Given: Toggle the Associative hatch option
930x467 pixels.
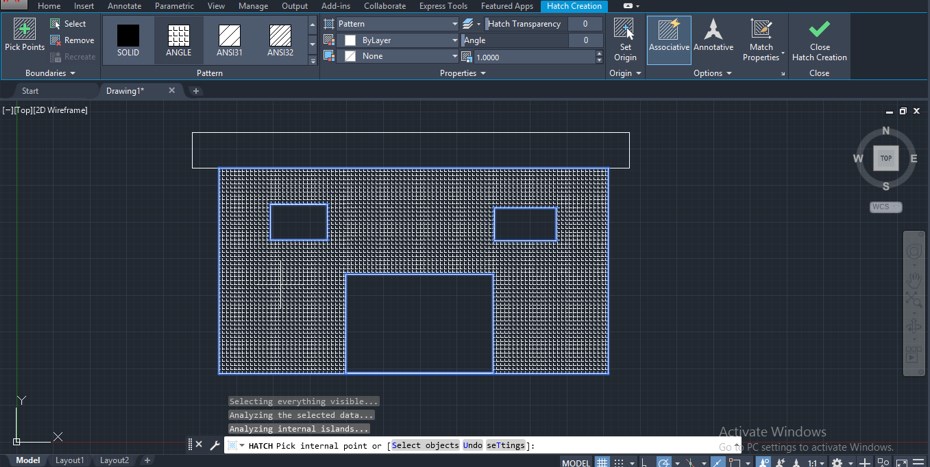Looking at the screenshot, I should [x=669, y=40].
